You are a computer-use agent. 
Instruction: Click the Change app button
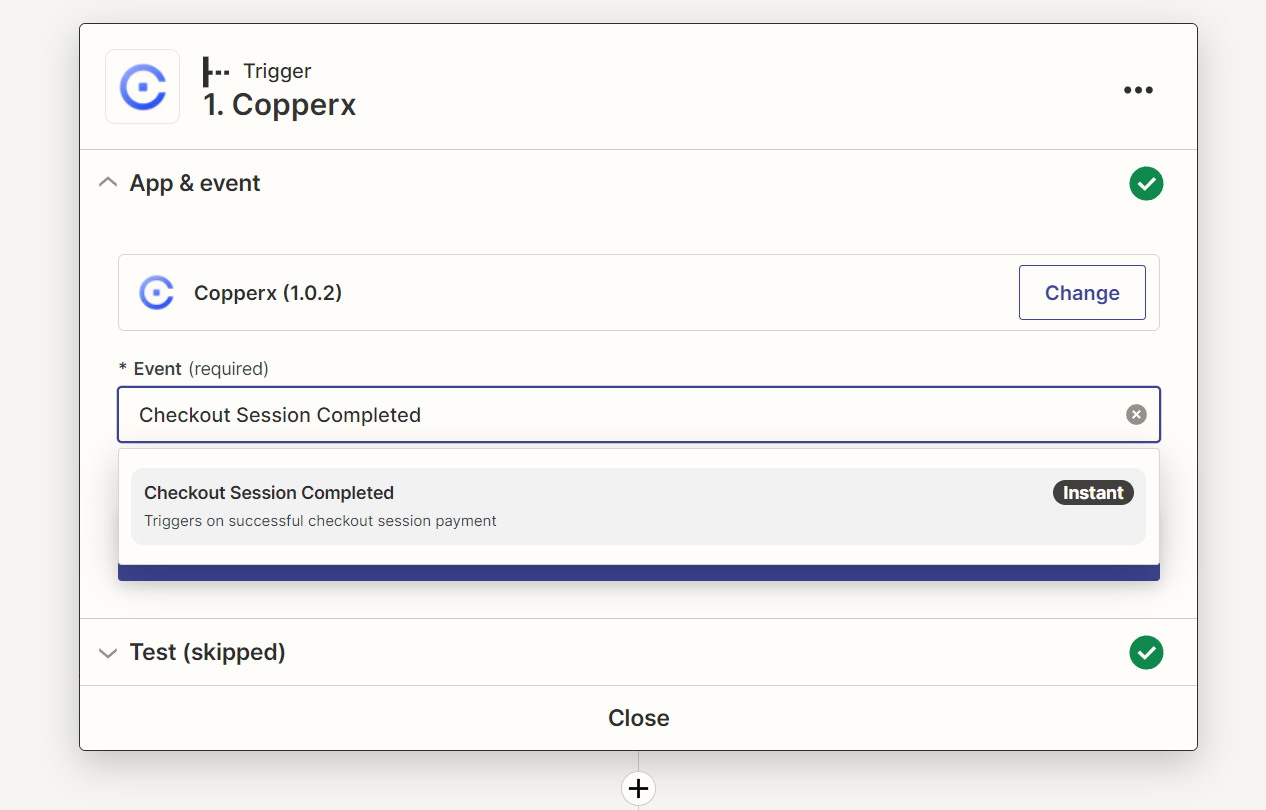tap(1082, 293)
